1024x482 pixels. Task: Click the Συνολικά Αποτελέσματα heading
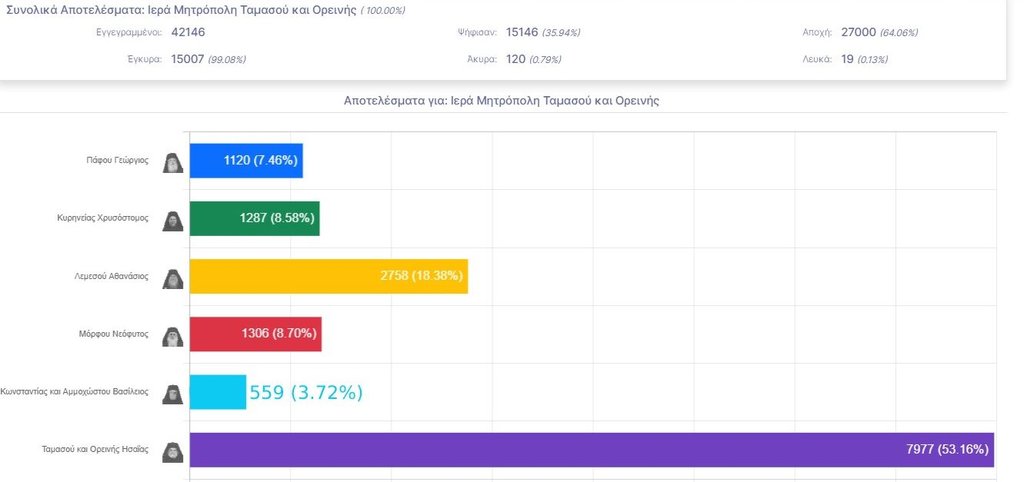coord(182,10)
